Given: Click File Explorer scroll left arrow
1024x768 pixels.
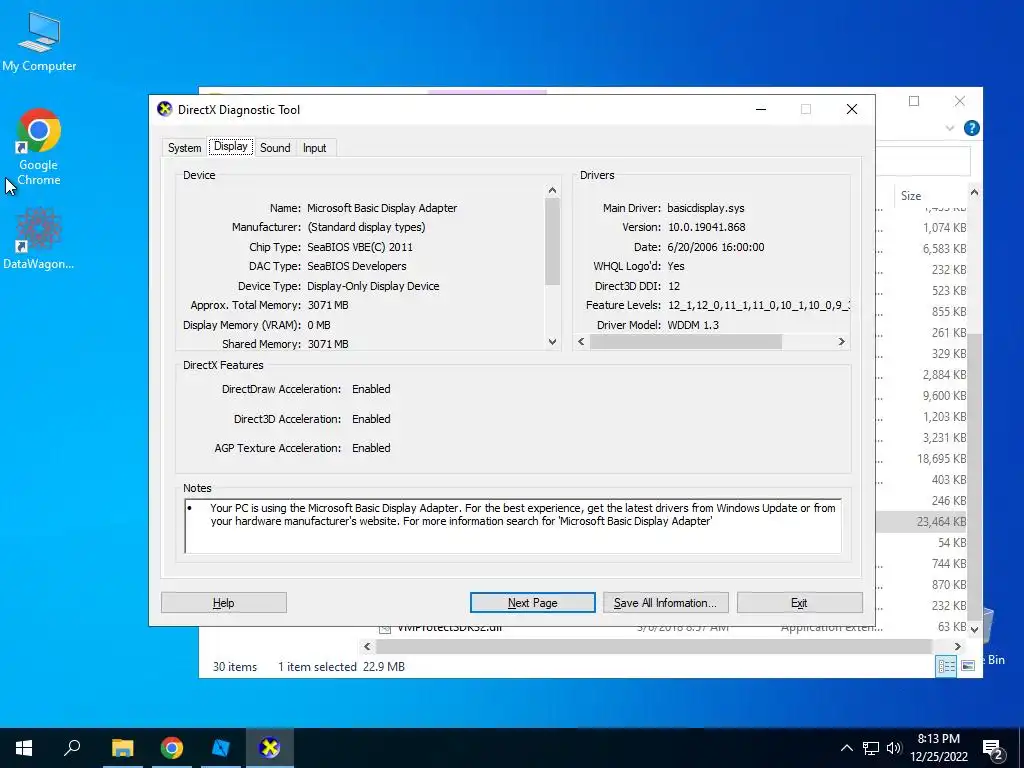Looking at the screenshot, I should 367,646.
